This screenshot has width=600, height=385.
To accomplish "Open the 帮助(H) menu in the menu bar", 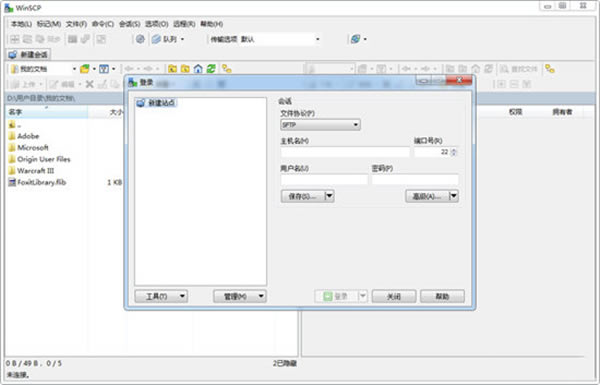I will 212,24.
